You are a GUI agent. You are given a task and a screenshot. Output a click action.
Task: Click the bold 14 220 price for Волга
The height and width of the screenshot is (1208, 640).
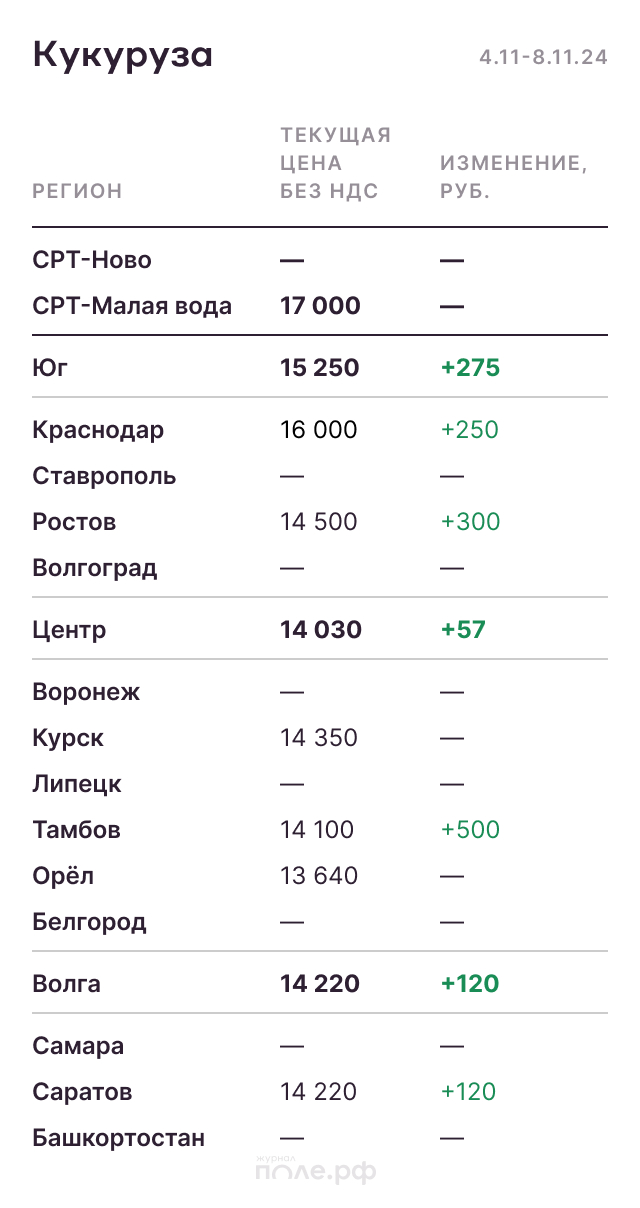320,984
